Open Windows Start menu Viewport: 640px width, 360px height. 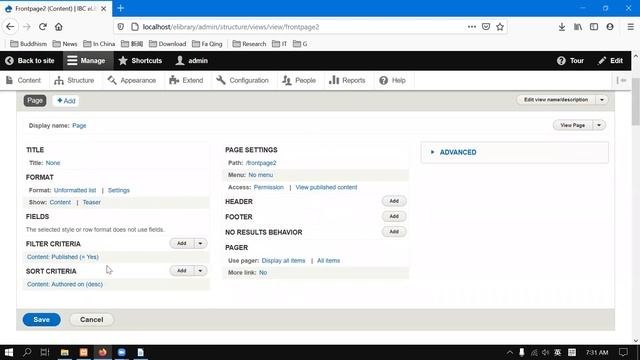(x=9, y=352)
